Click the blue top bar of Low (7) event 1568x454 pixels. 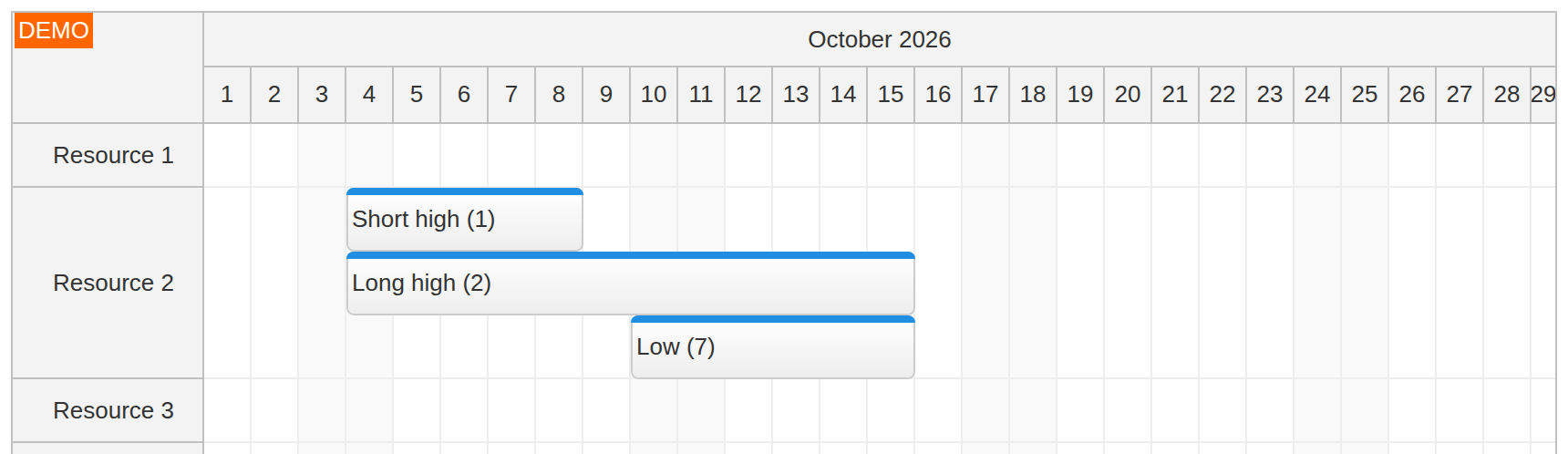[773, 319]
